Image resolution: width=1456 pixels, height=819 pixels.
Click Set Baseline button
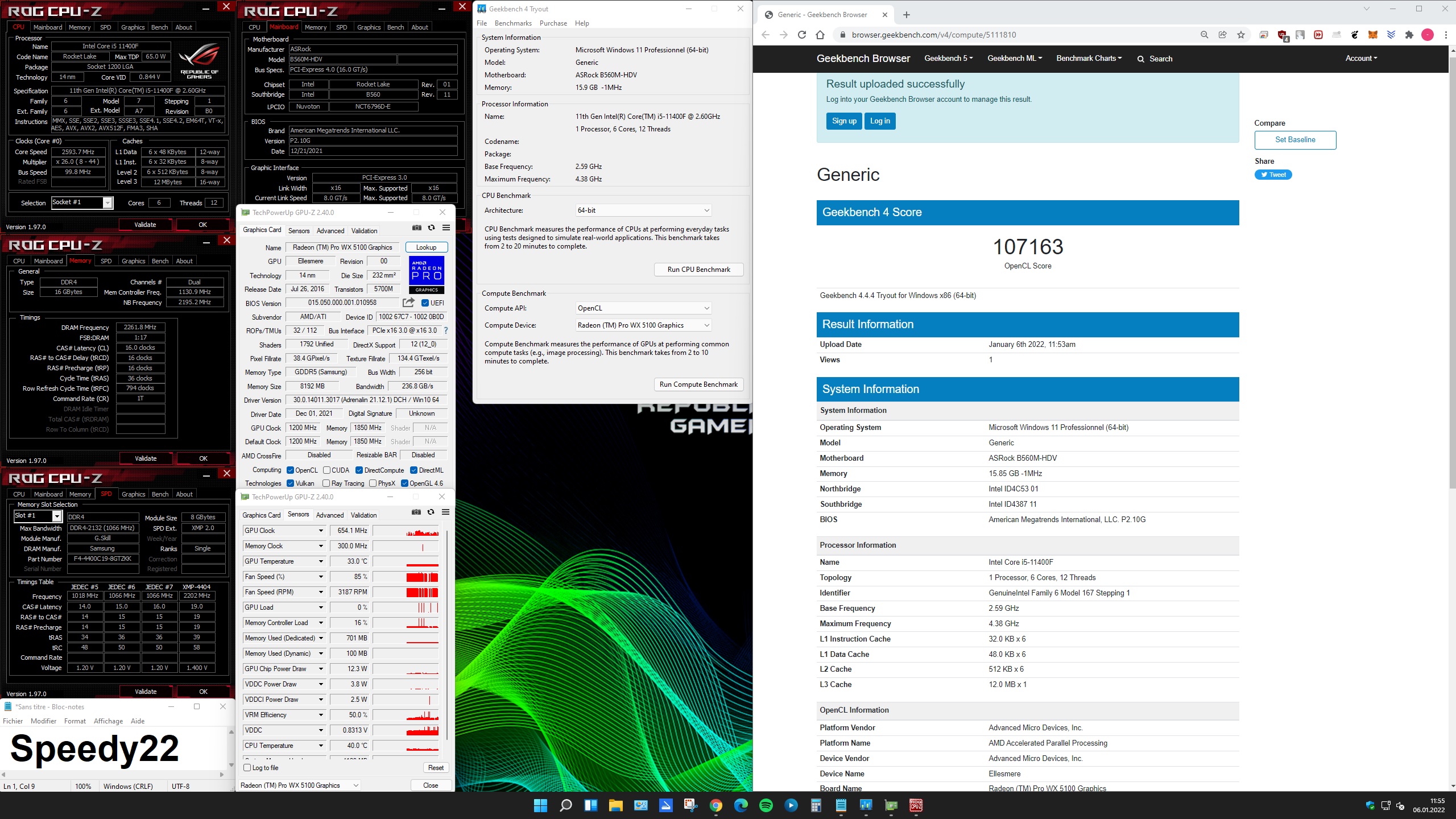(1295, 140)
